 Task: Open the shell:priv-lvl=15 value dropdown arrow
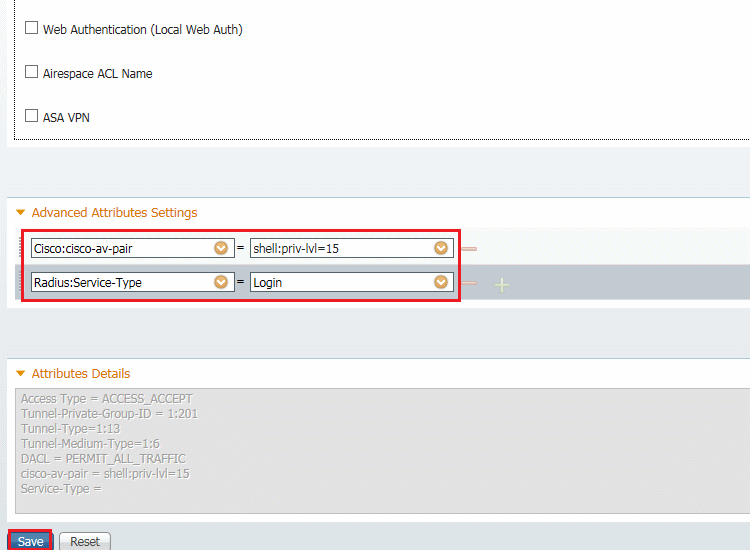coord(441,248)
